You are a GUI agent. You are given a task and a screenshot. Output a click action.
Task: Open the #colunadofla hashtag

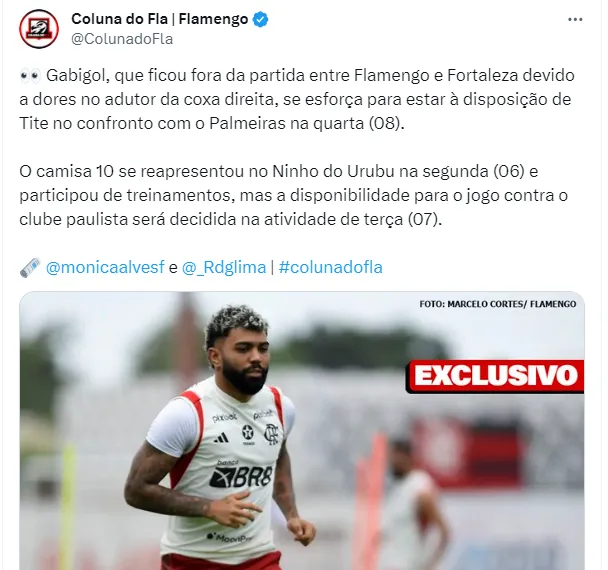[330, 268]
